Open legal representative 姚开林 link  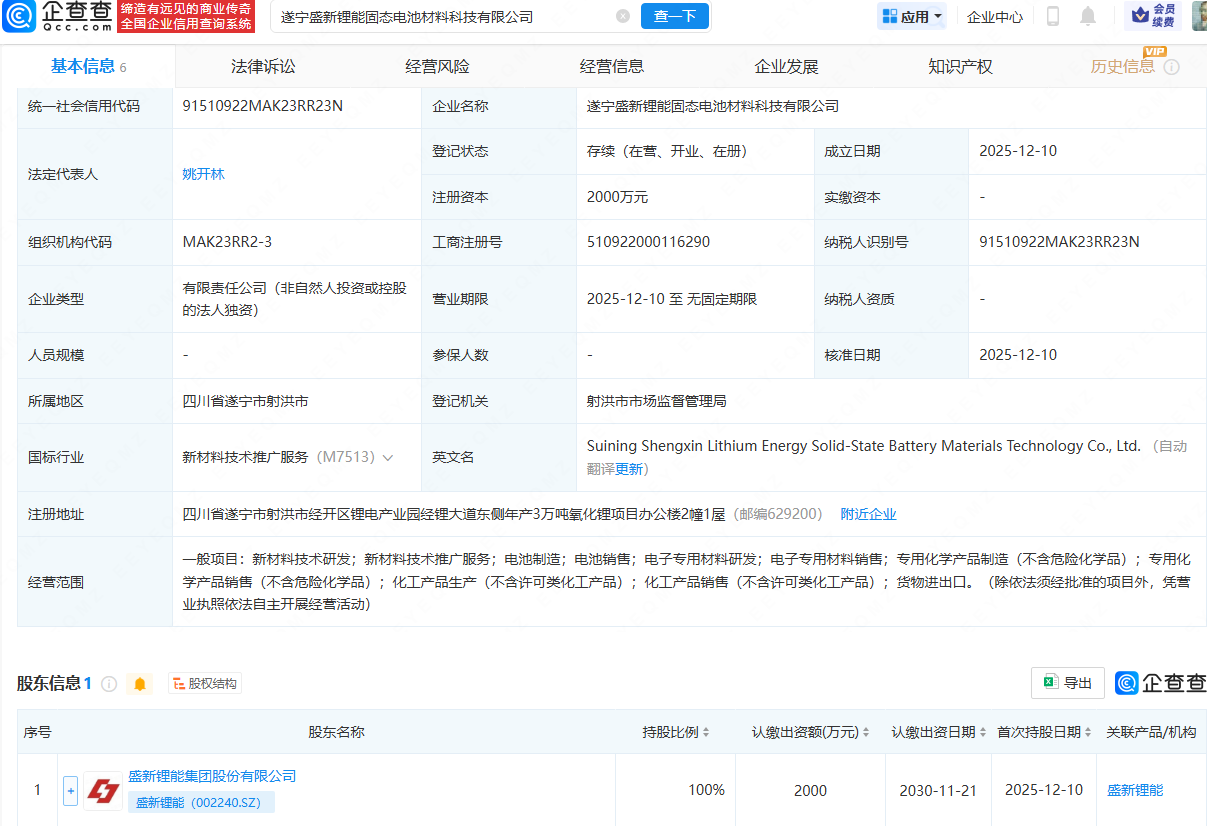point(203,174)
